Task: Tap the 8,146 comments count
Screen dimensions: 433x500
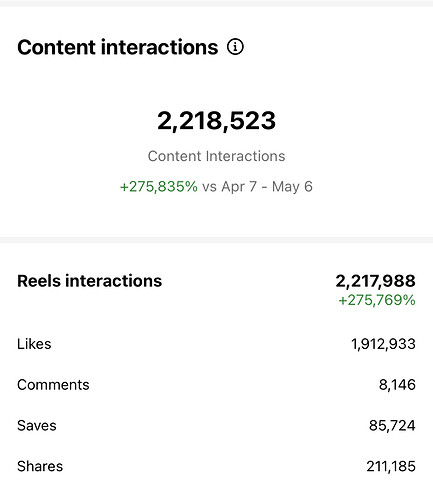Action: point(397,385)
